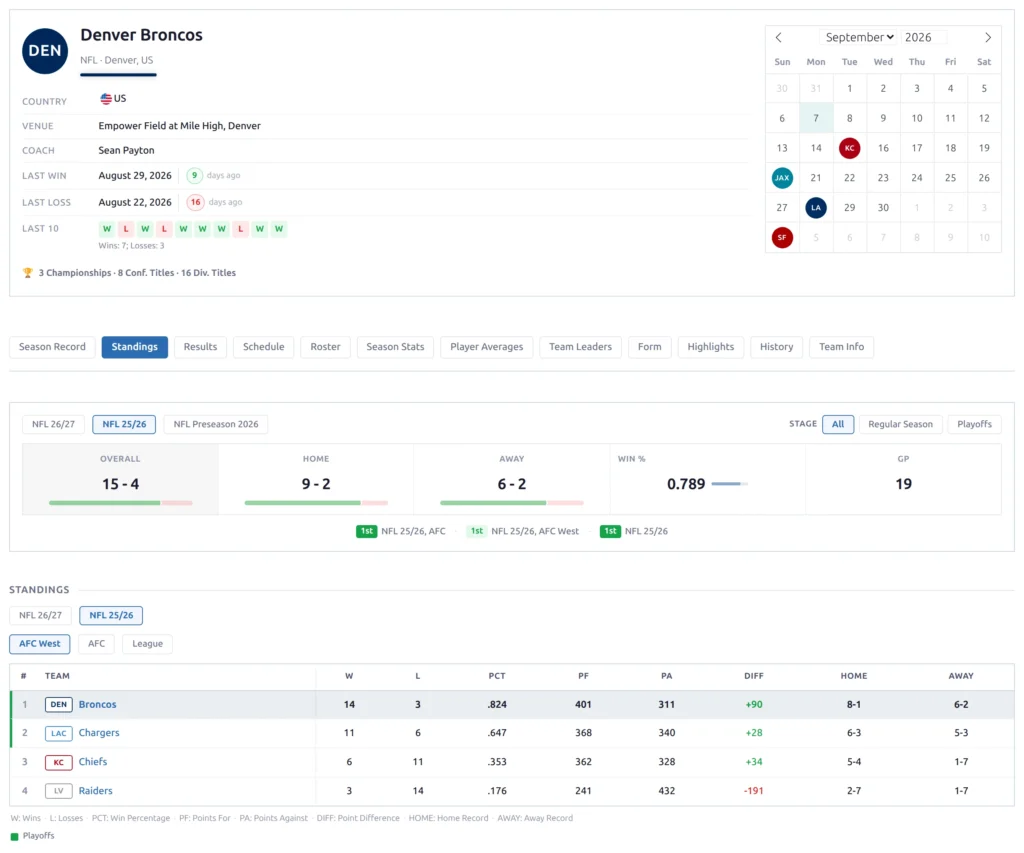
Task: Open the Team Info tab
Action: tap(842, 347)
